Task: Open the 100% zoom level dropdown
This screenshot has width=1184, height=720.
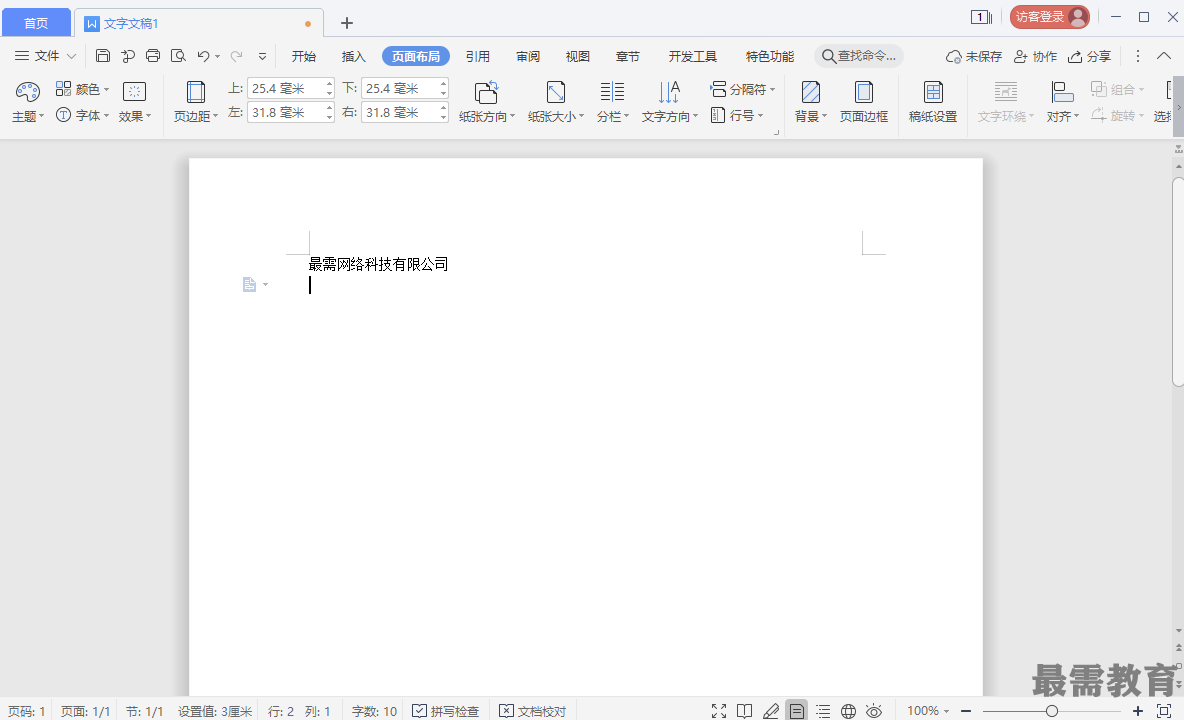Action: [x=928, y=711]
